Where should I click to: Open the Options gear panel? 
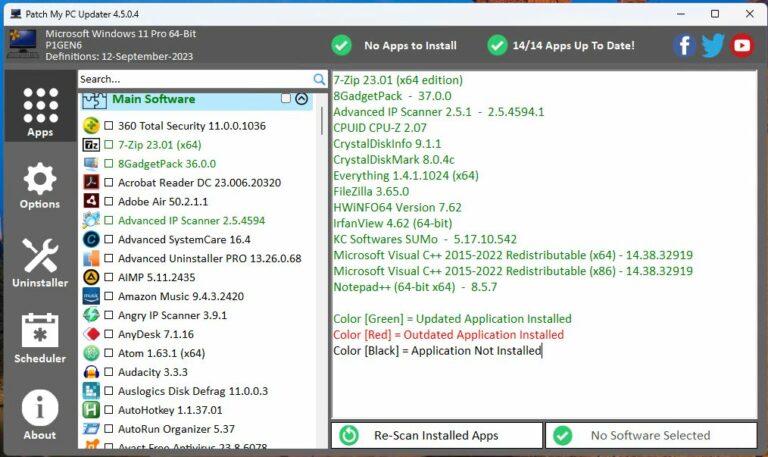coord(40,187)
